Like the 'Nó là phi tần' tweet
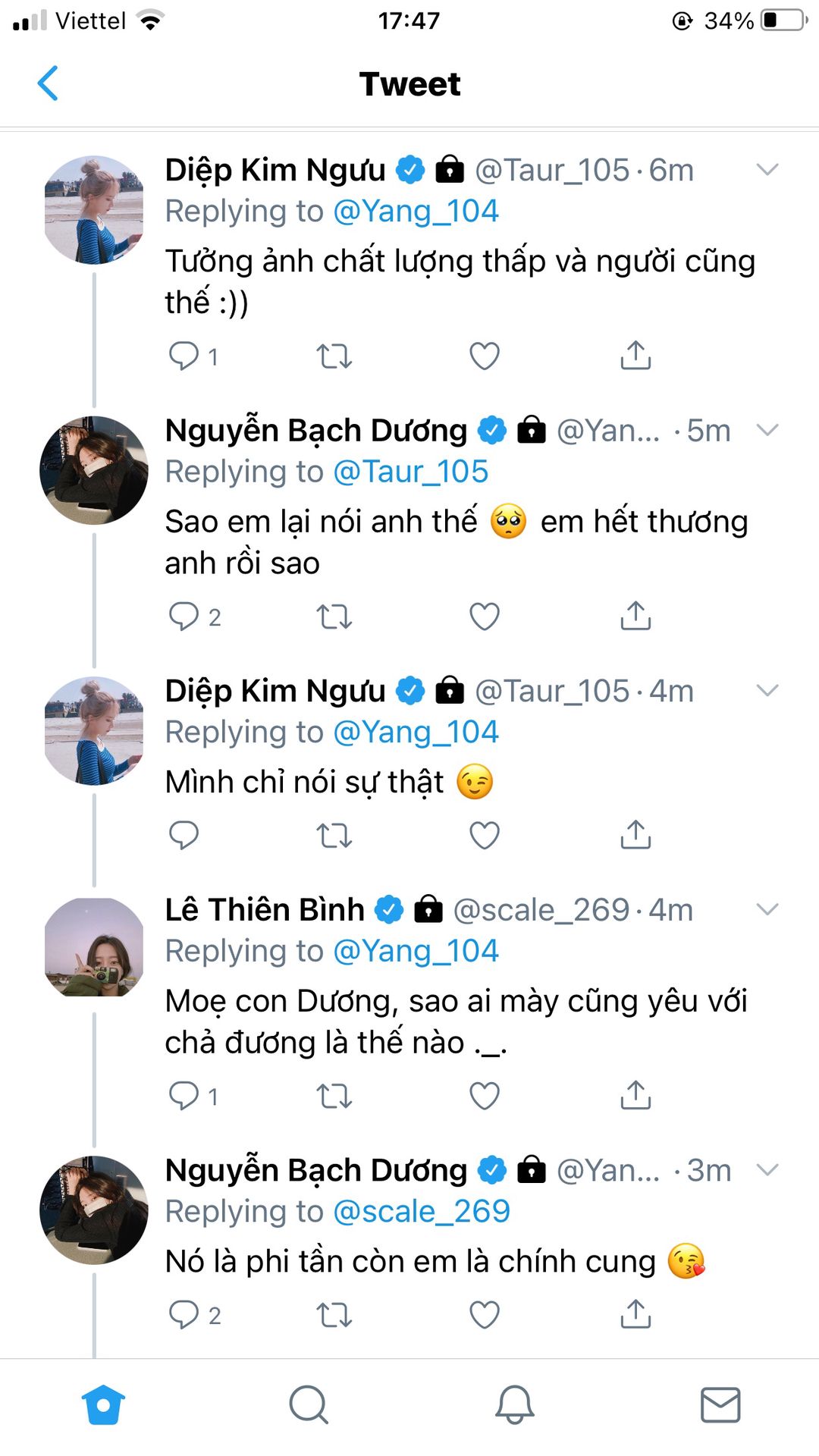This screenshot has width=819, height=1456. coord(485,1314)
